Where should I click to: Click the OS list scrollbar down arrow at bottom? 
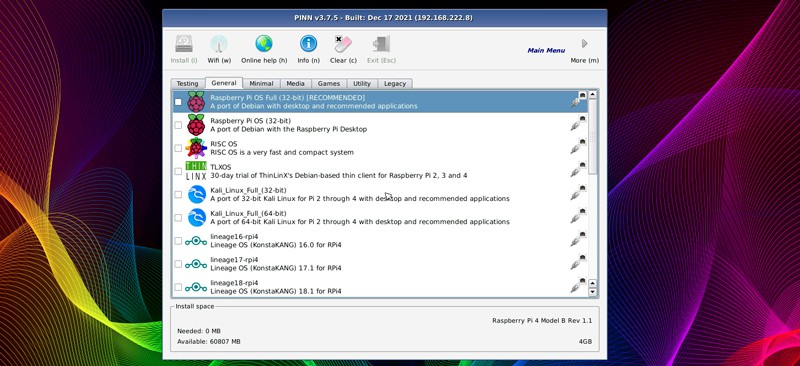pyautogui.click(x=592, y=292)
